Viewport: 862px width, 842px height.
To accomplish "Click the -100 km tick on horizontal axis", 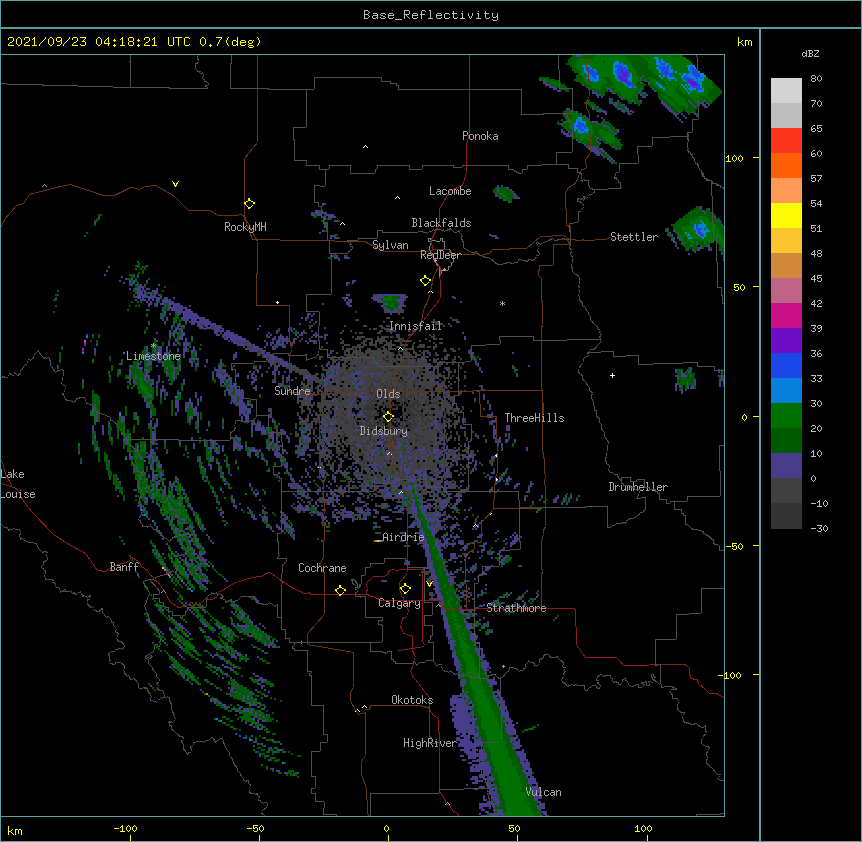I will tap(126, 829).
